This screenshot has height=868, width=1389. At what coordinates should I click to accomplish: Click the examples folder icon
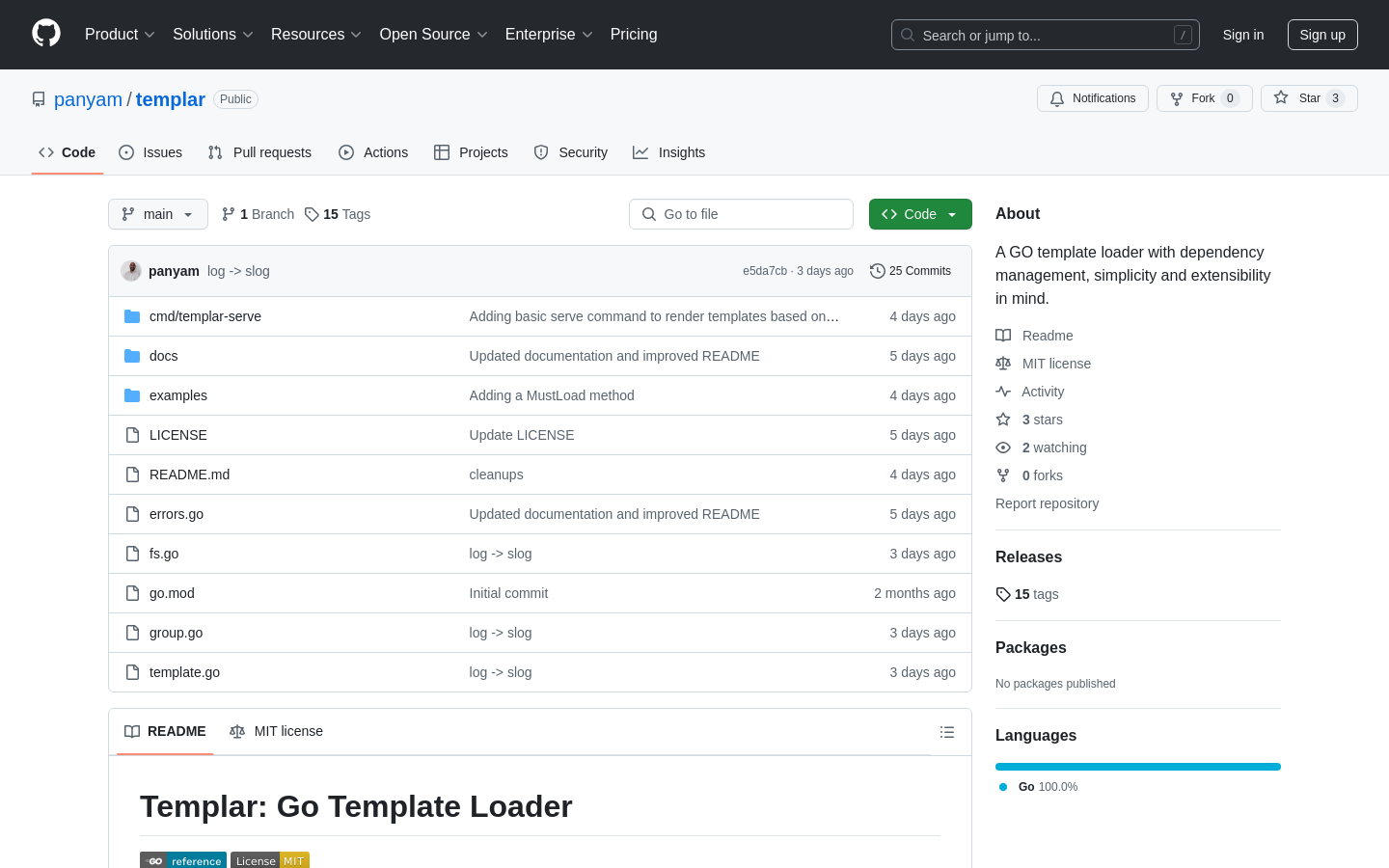[132, 395]
